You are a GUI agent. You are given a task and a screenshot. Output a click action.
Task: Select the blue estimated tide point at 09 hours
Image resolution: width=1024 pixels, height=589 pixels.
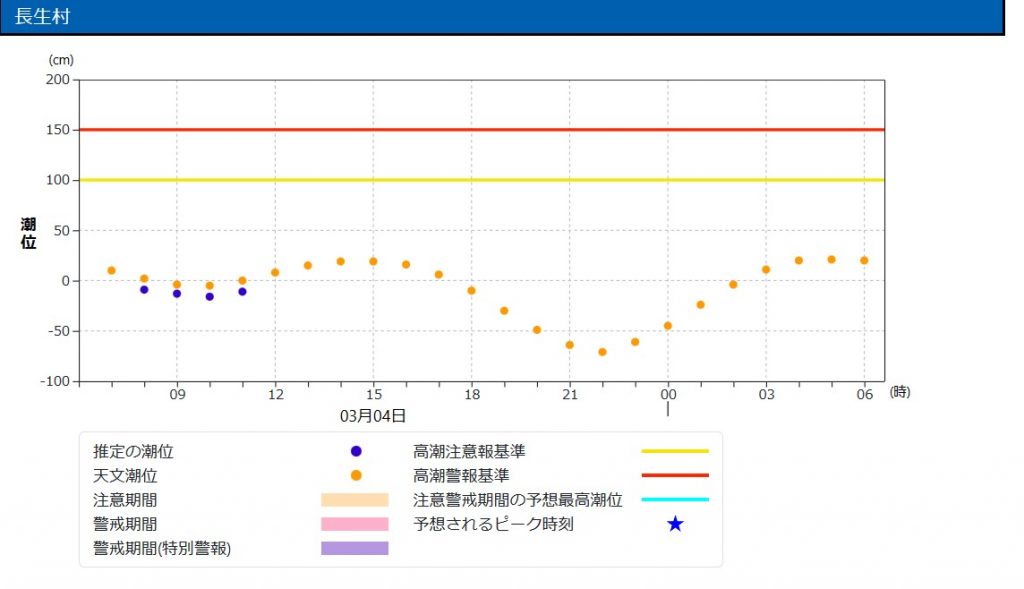177,294
